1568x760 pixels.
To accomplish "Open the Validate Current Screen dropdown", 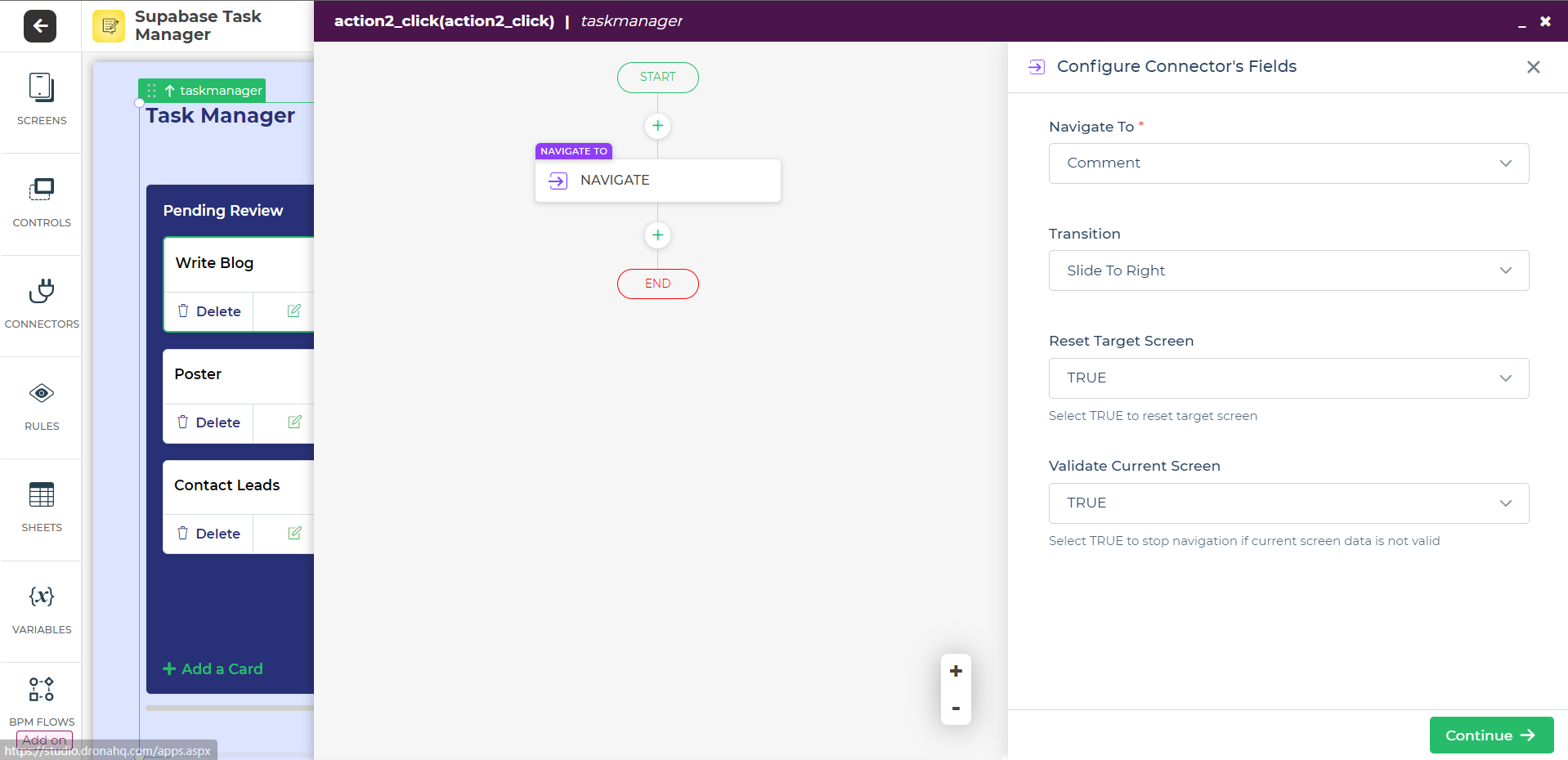I will [1288, 503].
